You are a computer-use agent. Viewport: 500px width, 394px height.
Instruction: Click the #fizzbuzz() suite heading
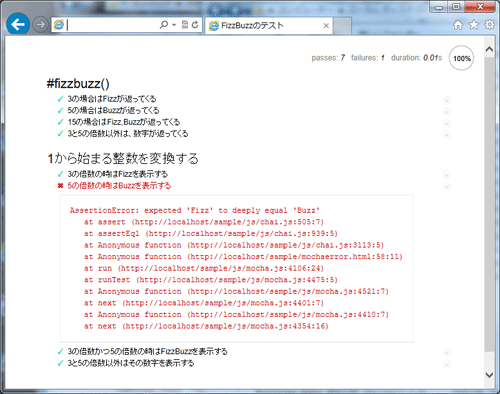(x=78, y=83)
